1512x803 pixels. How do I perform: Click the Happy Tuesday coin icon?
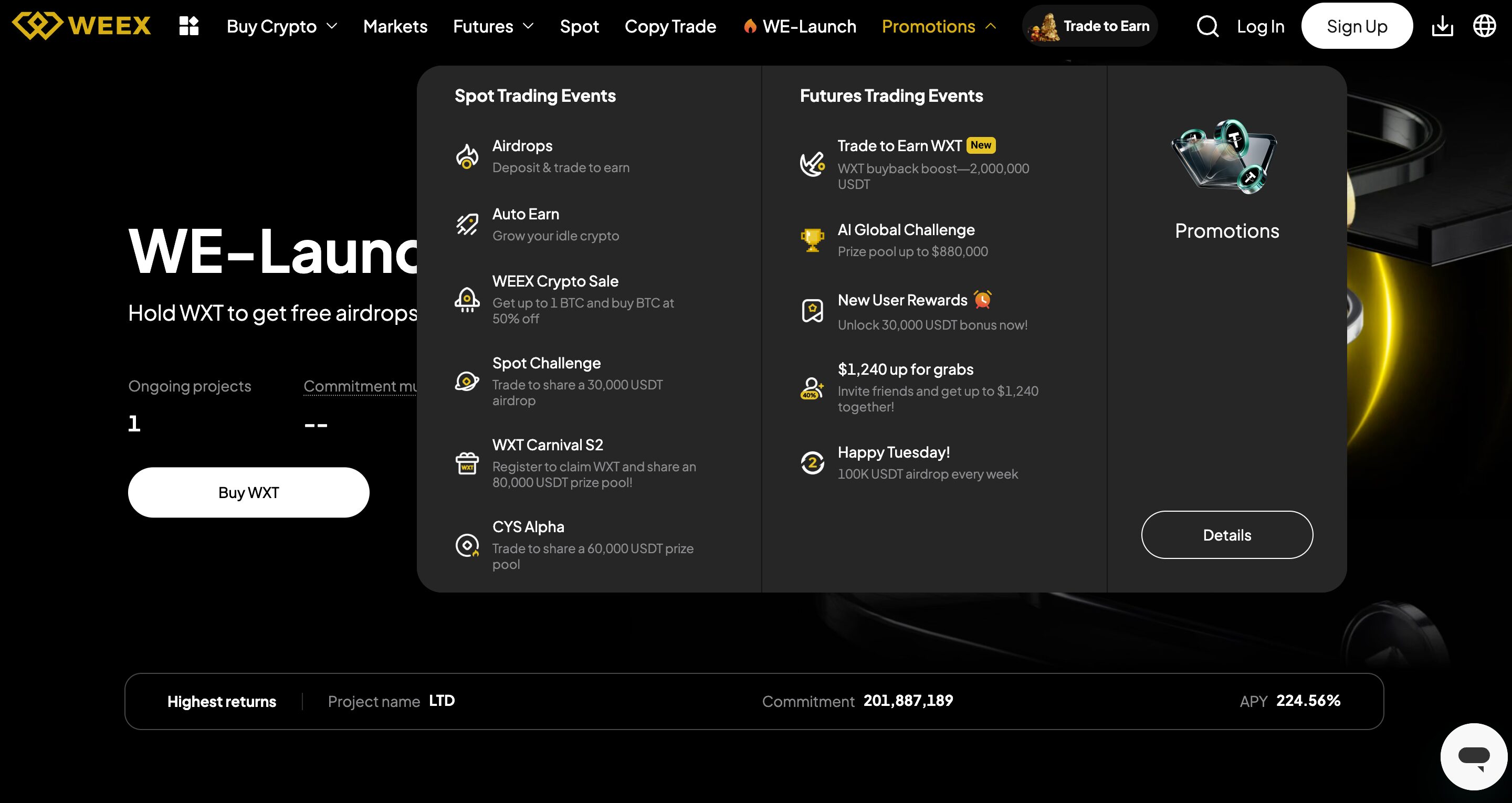tap(812, 462)
